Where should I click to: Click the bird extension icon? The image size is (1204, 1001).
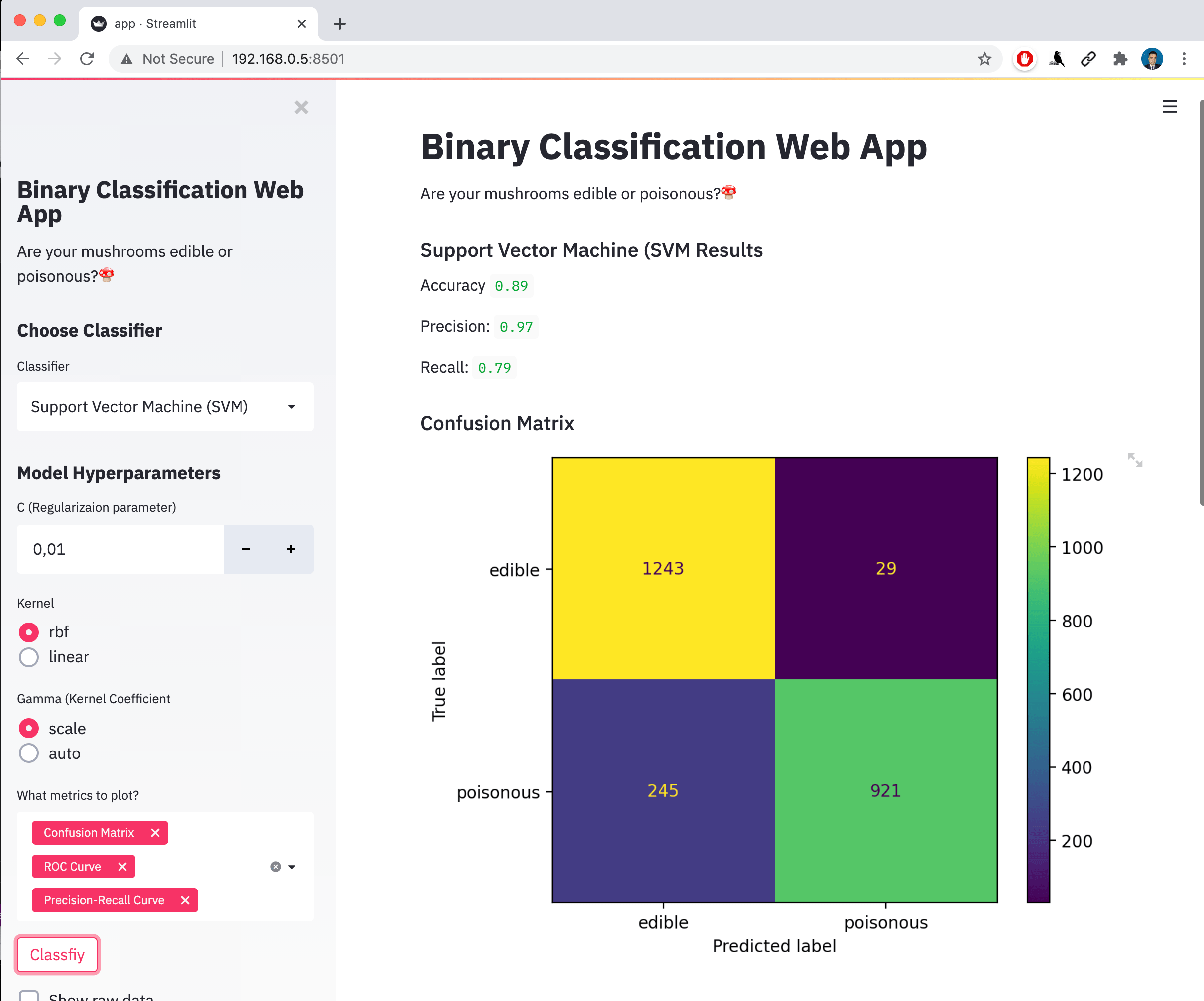click(x=1056, y=59)
